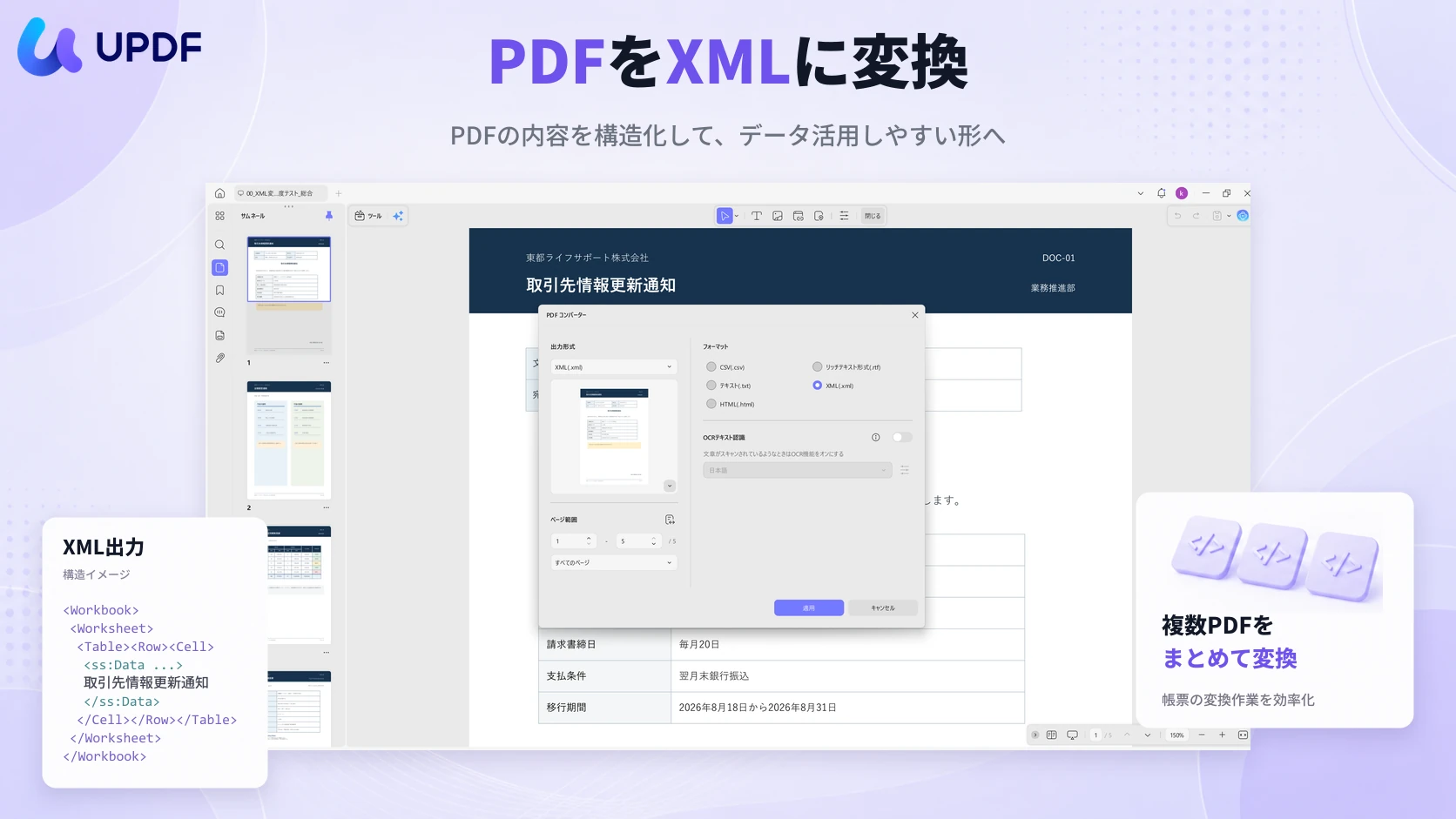Select the HTML(.html) format radio button
This screenshot has width=1456, height=819.
[711, 404]
